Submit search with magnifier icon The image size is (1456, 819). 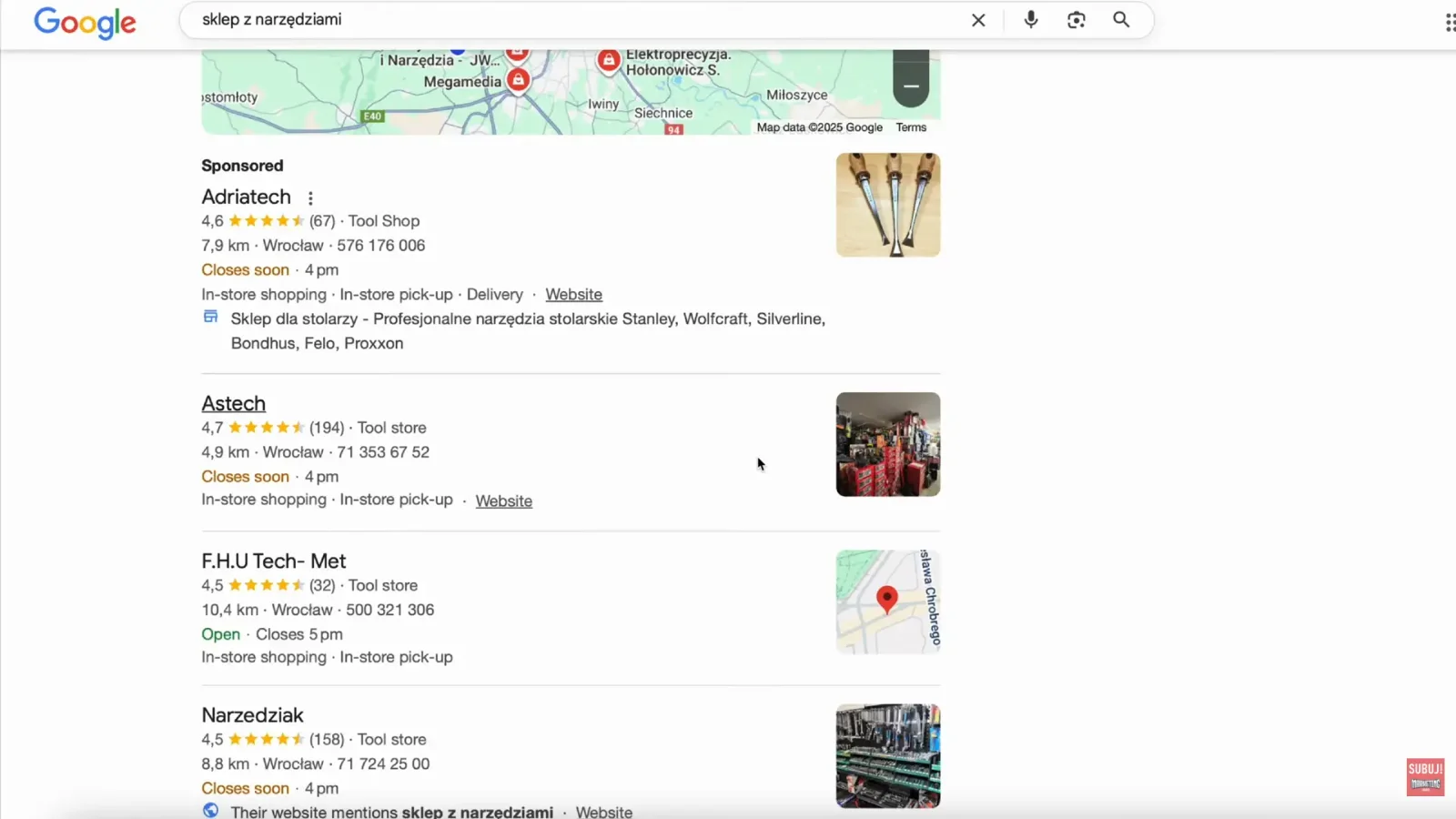[x=1121, y=19]
